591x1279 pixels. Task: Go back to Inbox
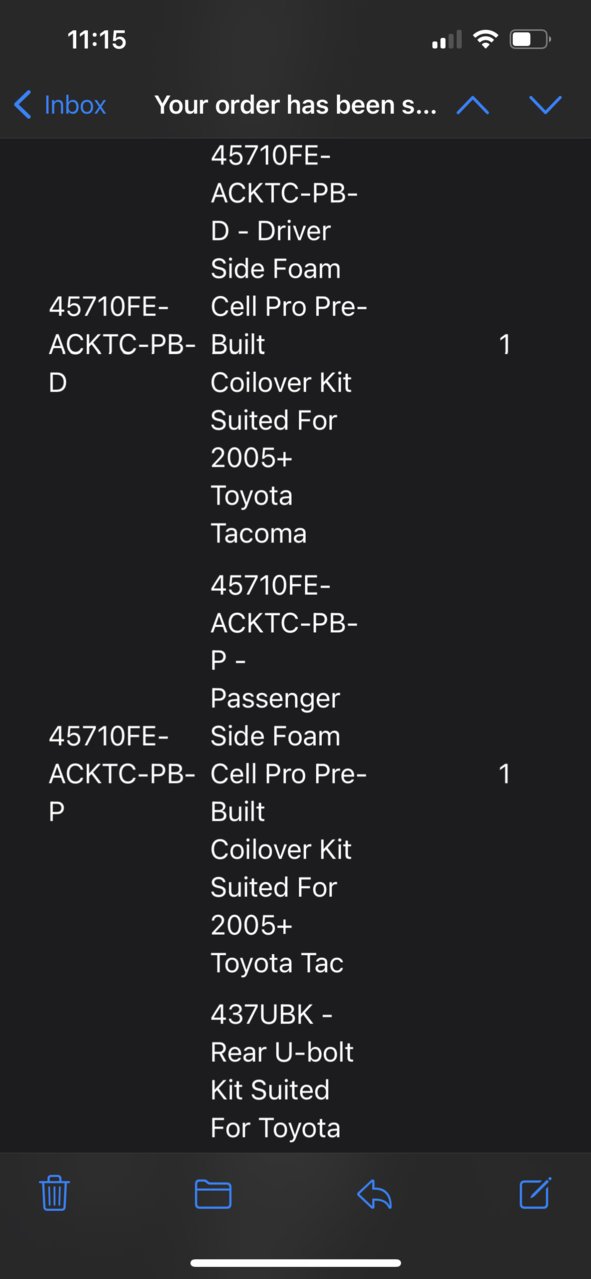(x=60, y=105)
